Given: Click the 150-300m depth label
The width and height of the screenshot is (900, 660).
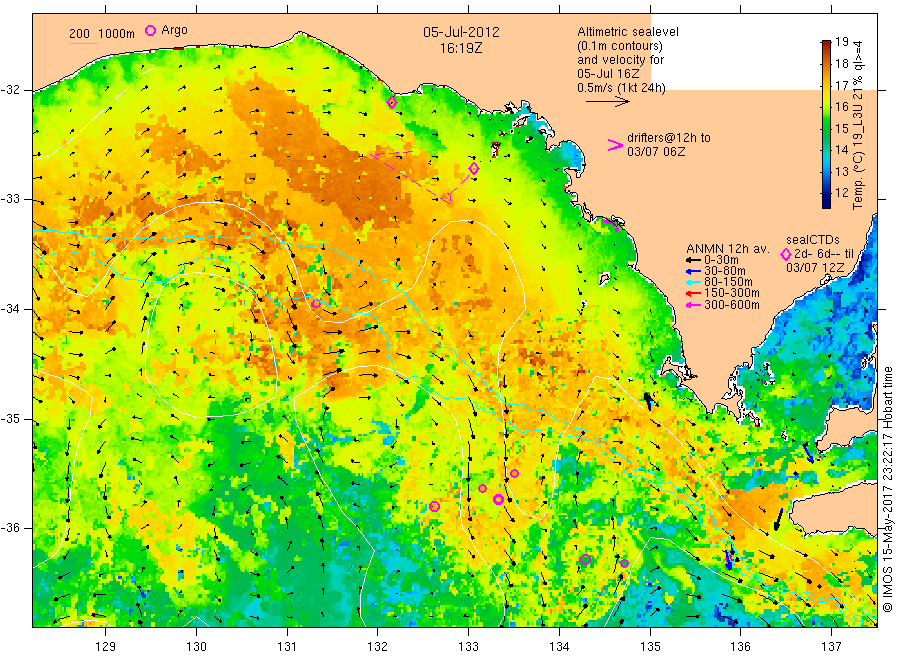Looking at the screenshot, I should pyautogui.click(x=732, y=294).
